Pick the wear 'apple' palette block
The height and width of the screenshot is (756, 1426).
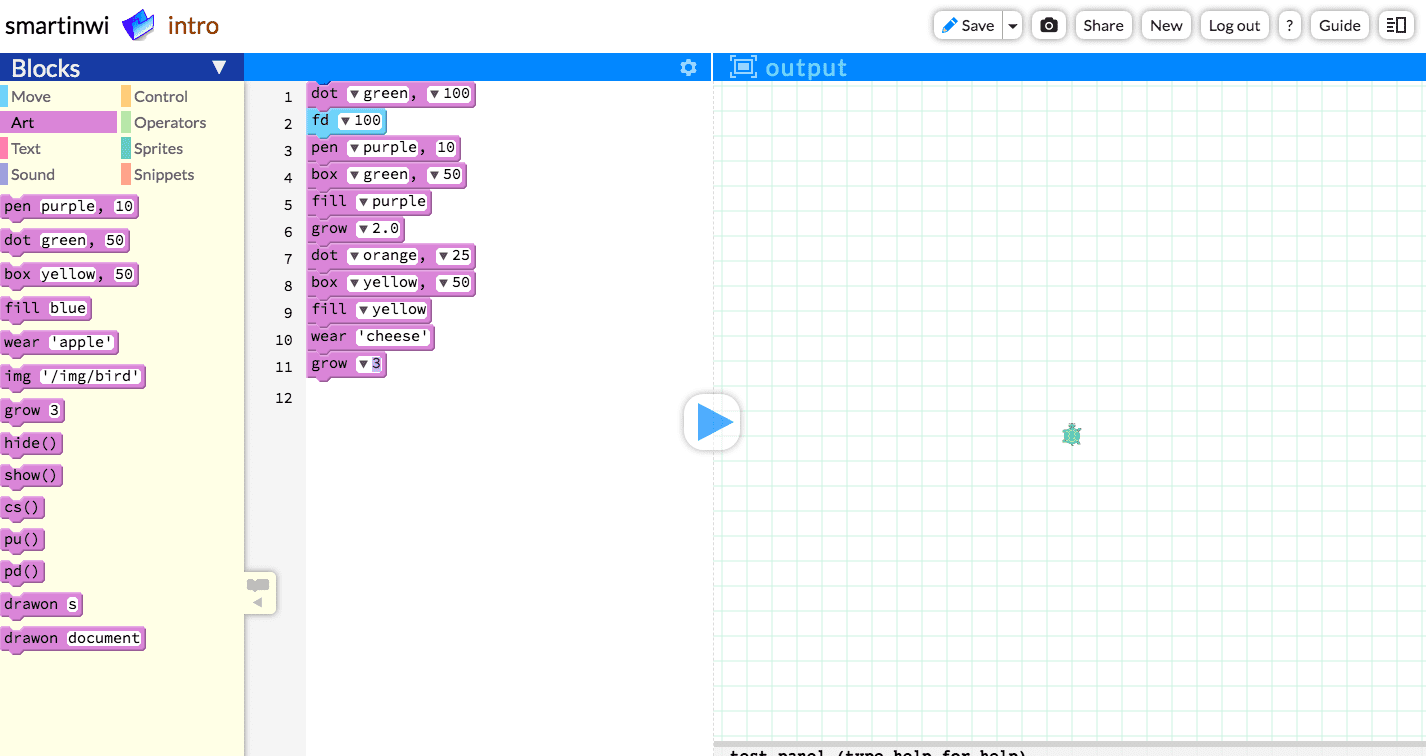point(60,343)
